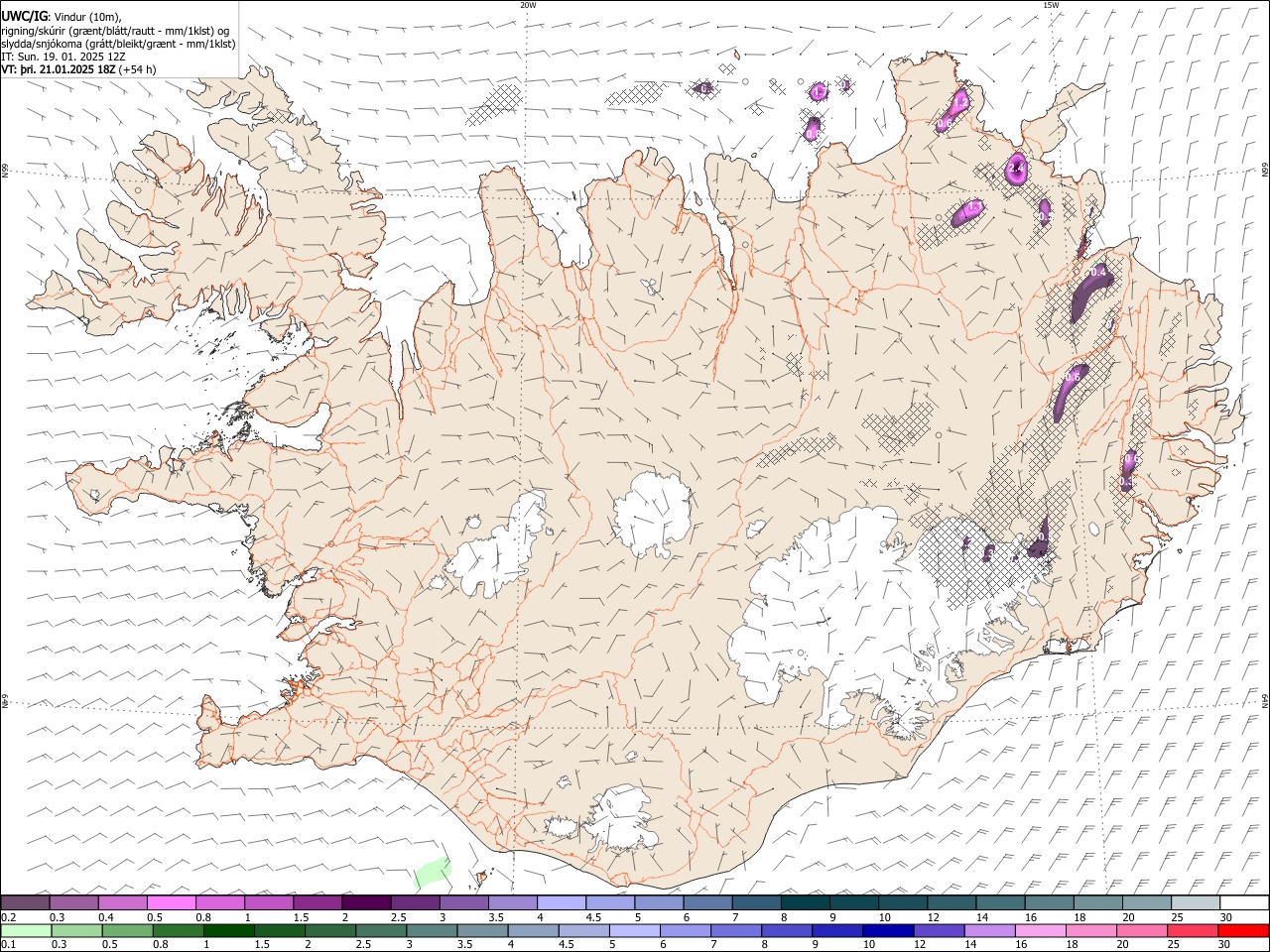Click the 'IT: Sun. 19. 01. 2025 12Z' line
Image resolution: width=1270 pixels, height=952 pixels.
[63, 57]
